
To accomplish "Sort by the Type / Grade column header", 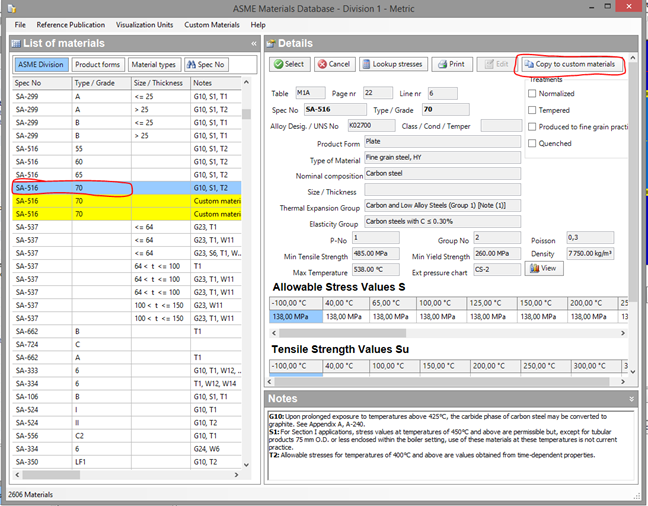I will pyautogui.click(x=102, y=83).
